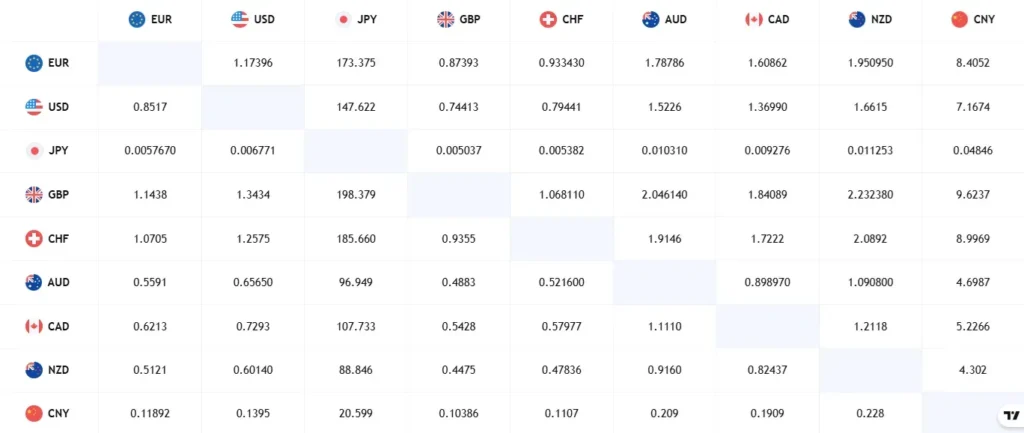
Task: Click the CHF flag icon in left column
Action: click(34, 239)
